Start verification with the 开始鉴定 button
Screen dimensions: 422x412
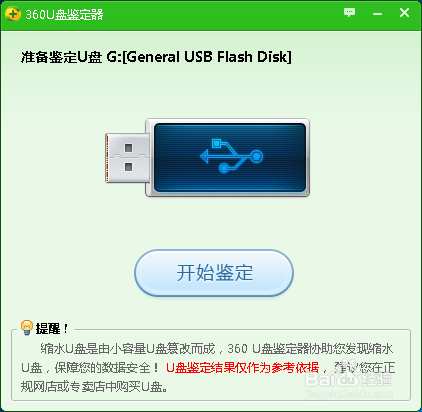coord(214,273)
